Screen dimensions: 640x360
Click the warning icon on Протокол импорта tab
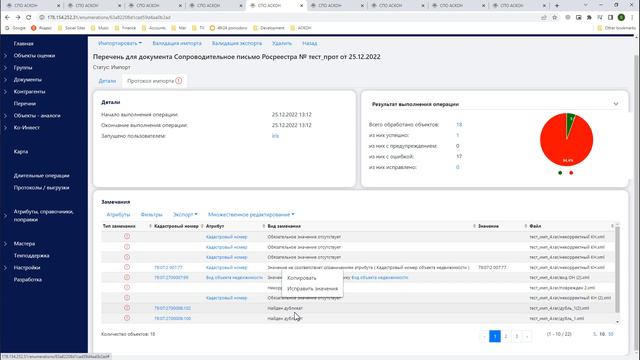pyautogui.click(x=179, y=81)
